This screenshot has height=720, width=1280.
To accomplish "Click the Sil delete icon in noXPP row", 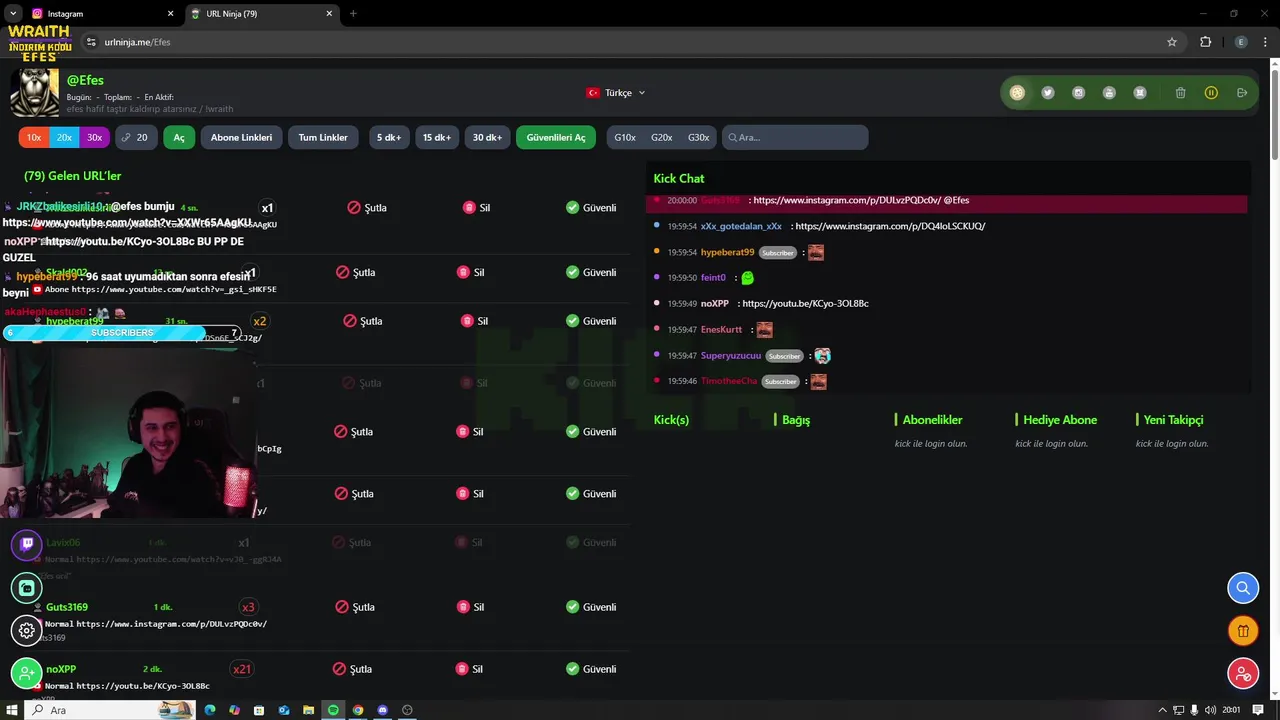I will [463, 669].
